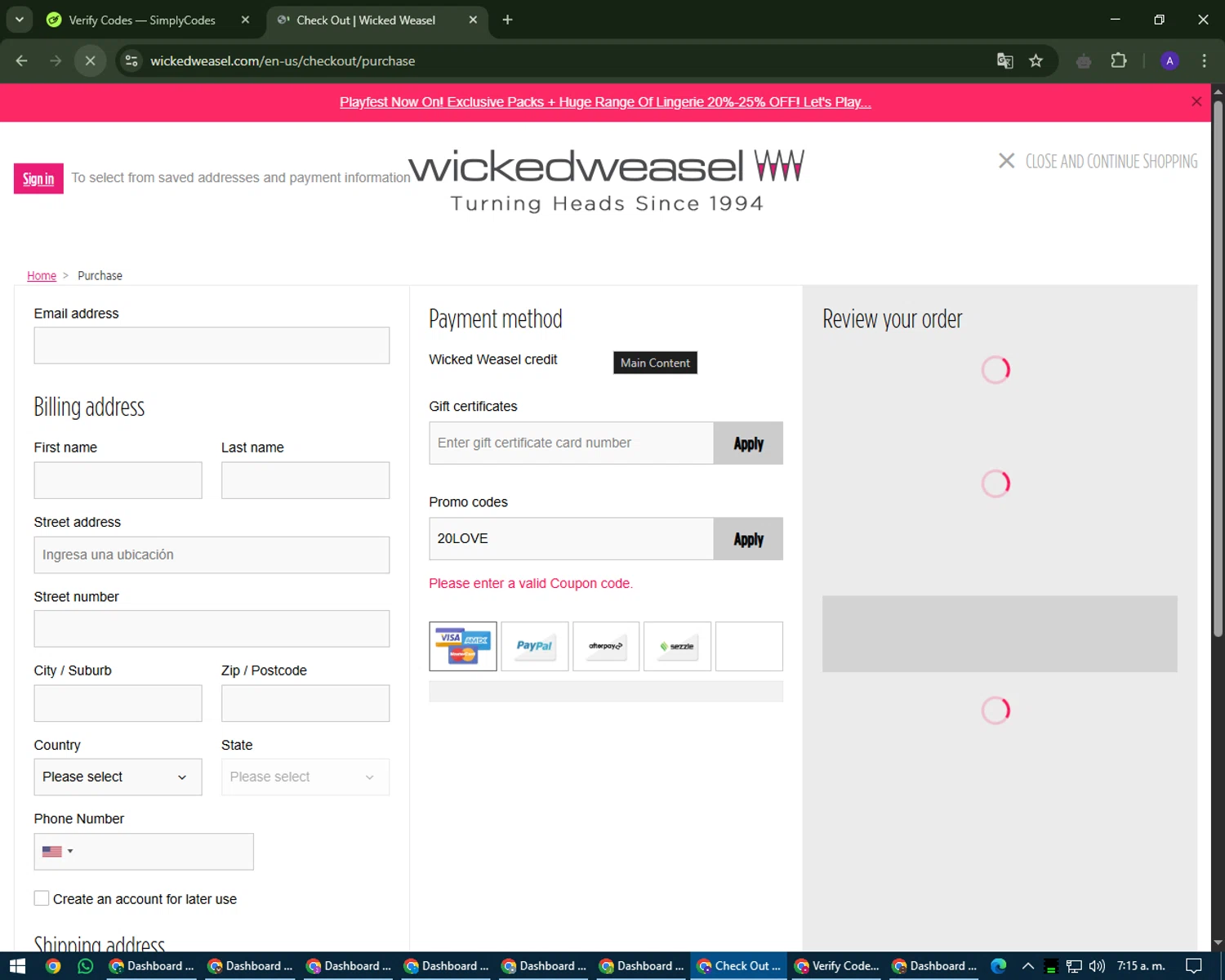
Task: Open the Google Translate page icon
Action: click(1005, 60)
